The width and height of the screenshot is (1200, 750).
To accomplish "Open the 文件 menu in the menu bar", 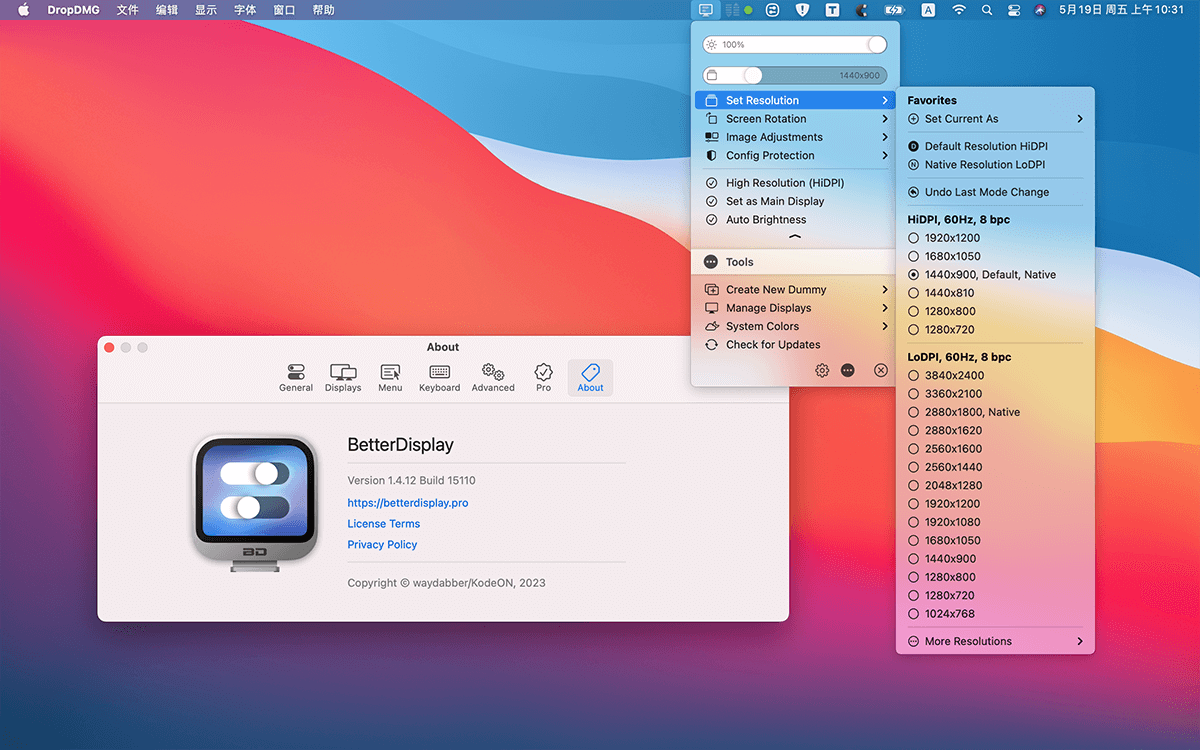I will point(127,10).
